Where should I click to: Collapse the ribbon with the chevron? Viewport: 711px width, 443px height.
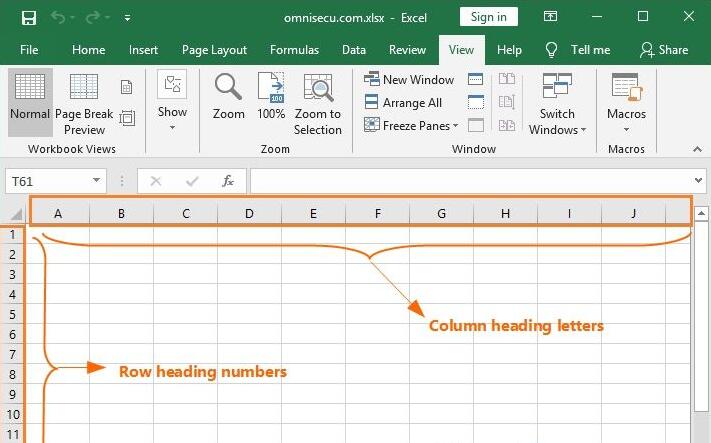pyautogui.click(x=697, y=149)
